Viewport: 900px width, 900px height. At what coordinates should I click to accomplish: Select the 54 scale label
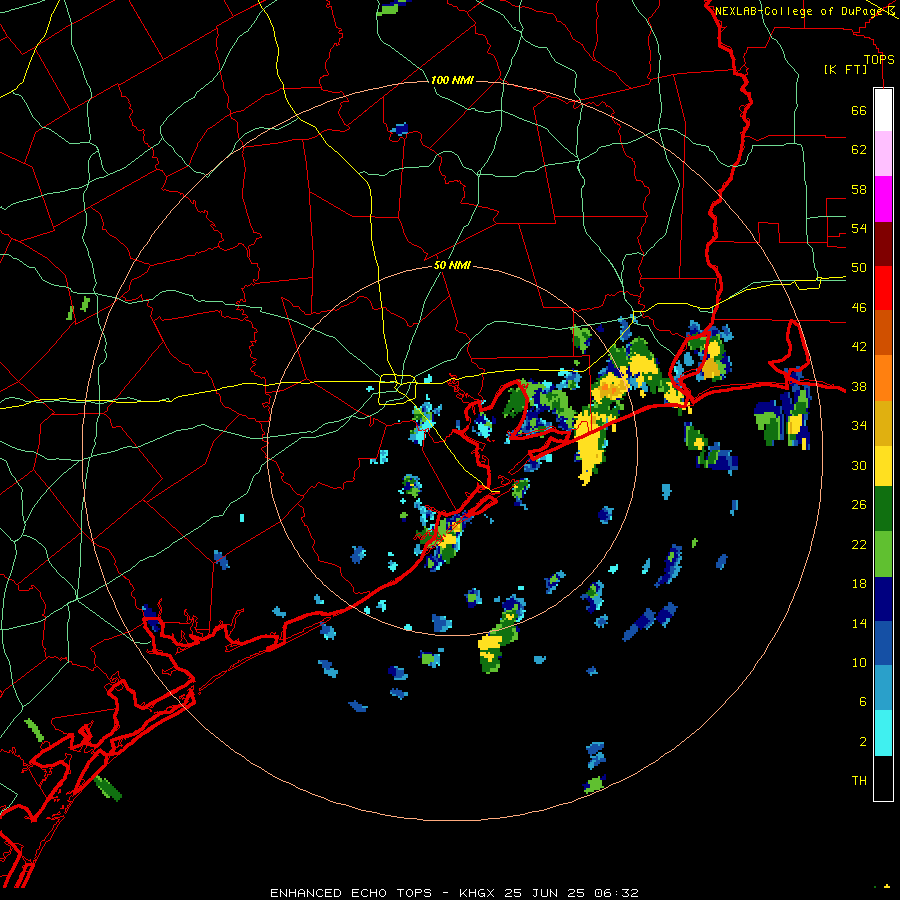tap(859, 228)
